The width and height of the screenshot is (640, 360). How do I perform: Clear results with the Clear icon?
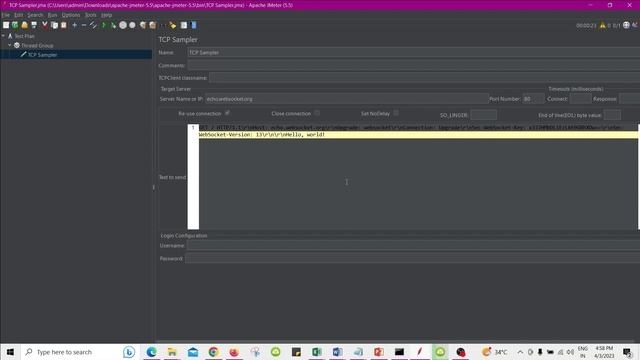(x=142, y=25)
